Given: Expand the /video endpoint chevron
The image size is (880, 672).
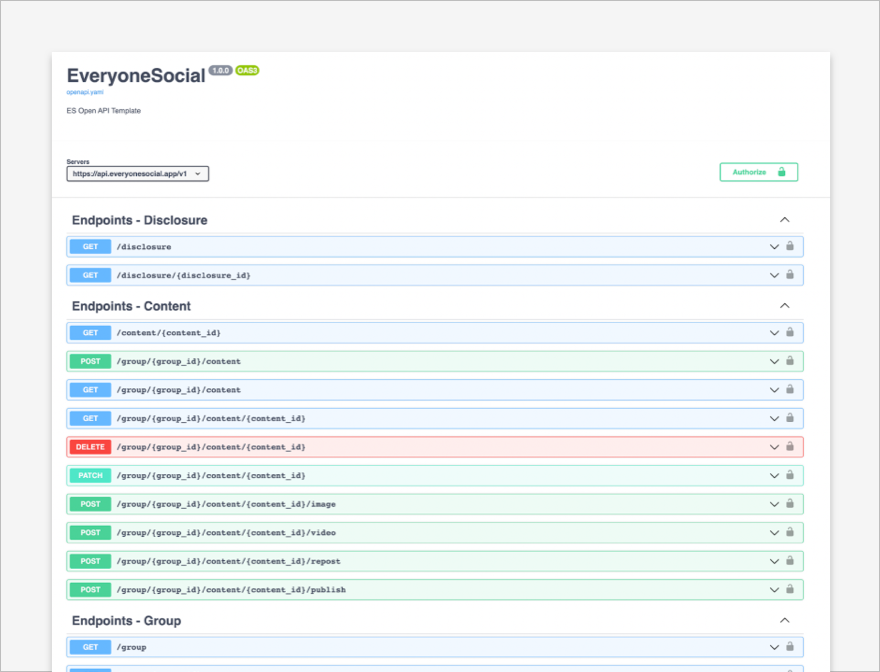Looking at the screenshot, I should [x=773, y=533].
